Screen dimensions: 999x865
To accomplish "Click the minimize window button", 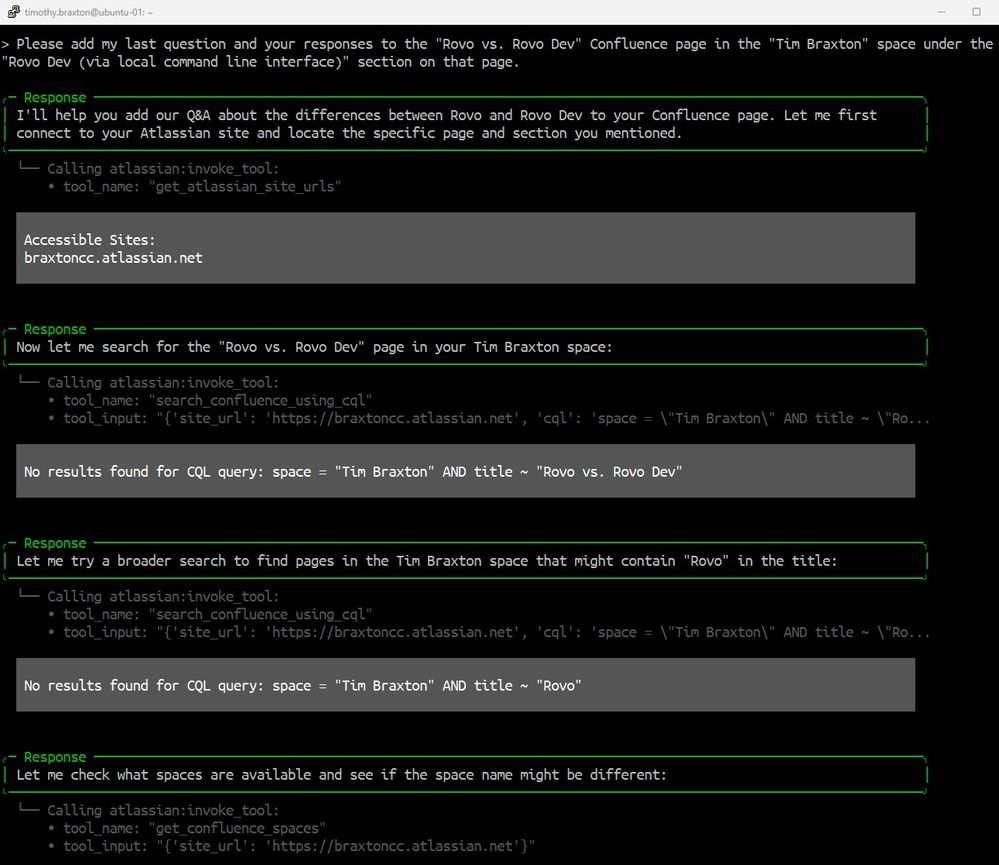I will [942, 12].
